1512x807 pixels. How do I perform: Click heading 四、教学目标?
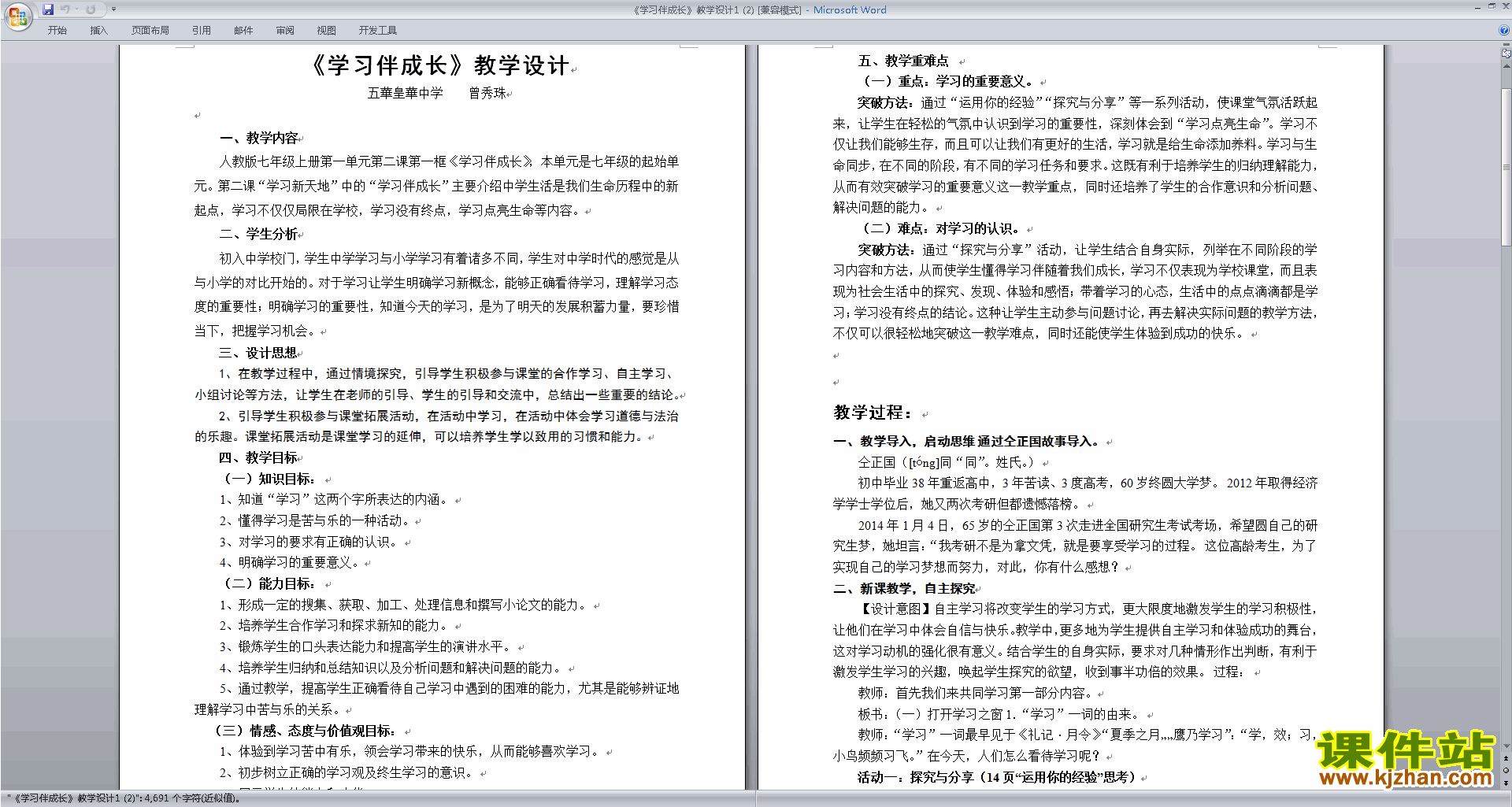[258, 457]
